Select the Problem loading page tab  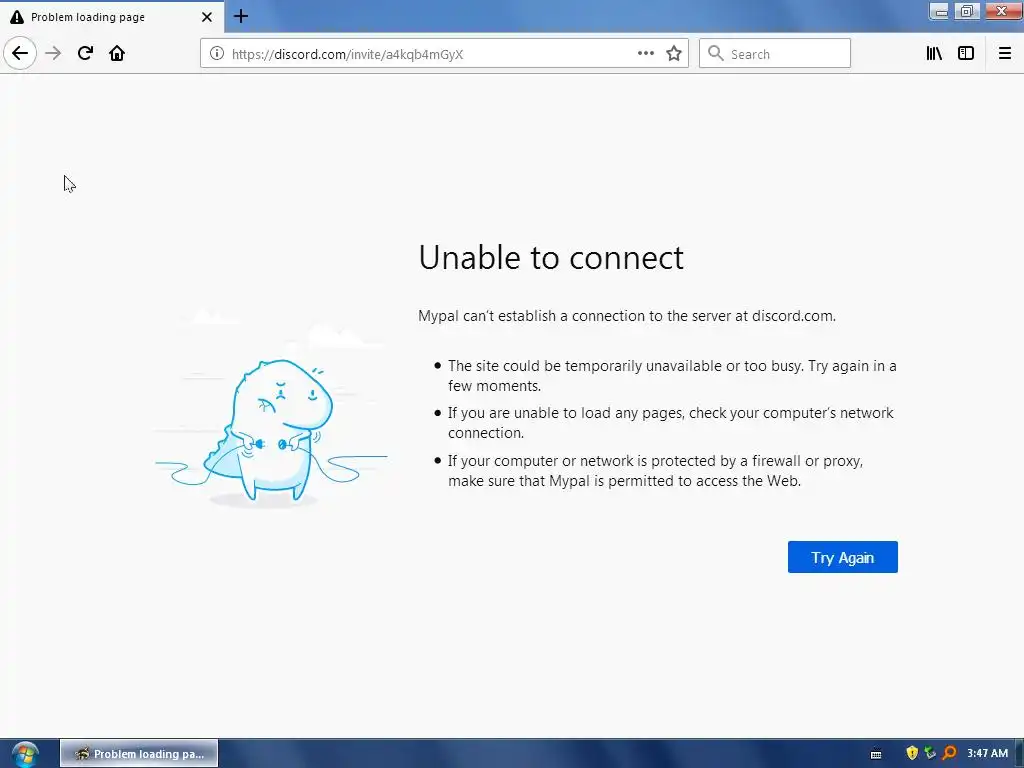112,17
